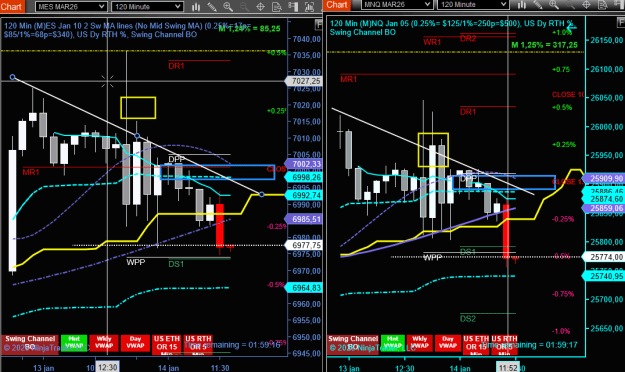Screen dimensions: 625x372
Task: Select zoom in magnifier in MNQ chart toolbar
Action: click(x=554, y=4)
